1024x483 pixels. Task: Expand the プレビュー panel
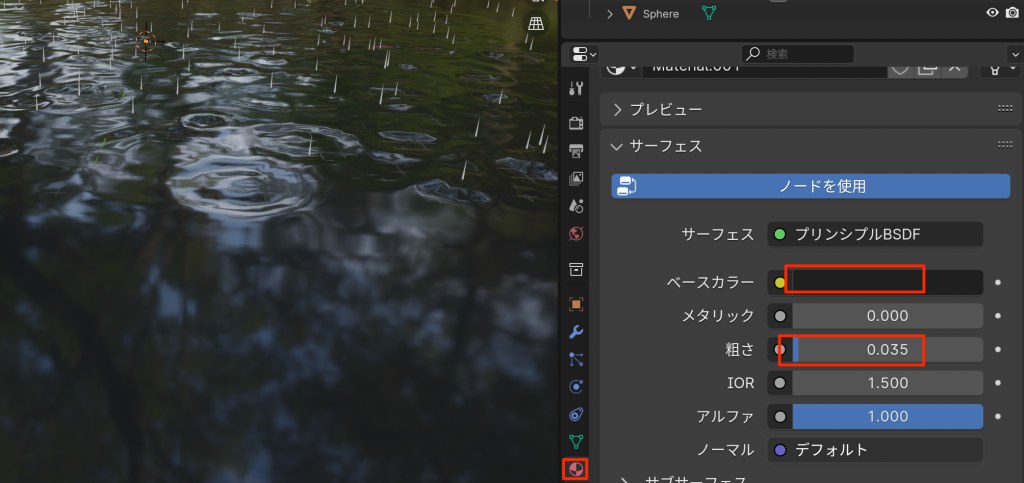pyautogui.click(x=617, y=109)
